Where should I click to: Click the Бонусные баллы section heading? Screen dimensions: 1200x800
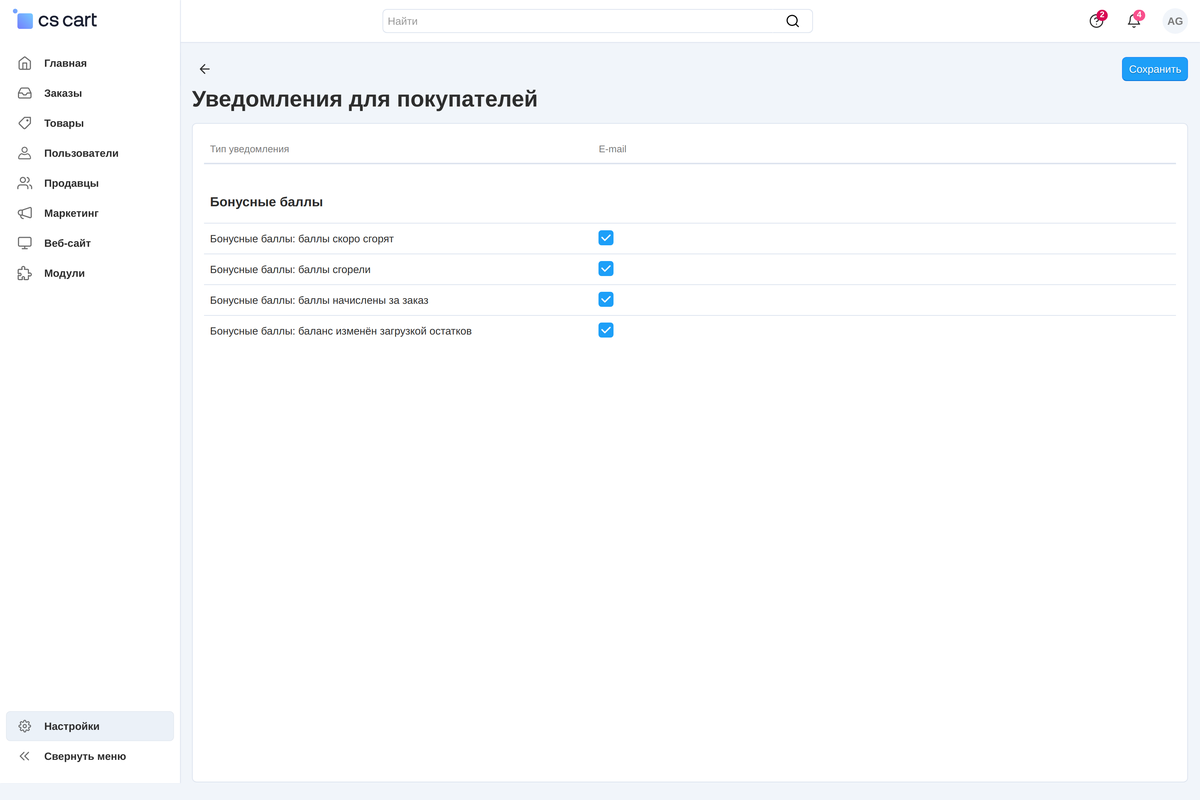[266, 202]
